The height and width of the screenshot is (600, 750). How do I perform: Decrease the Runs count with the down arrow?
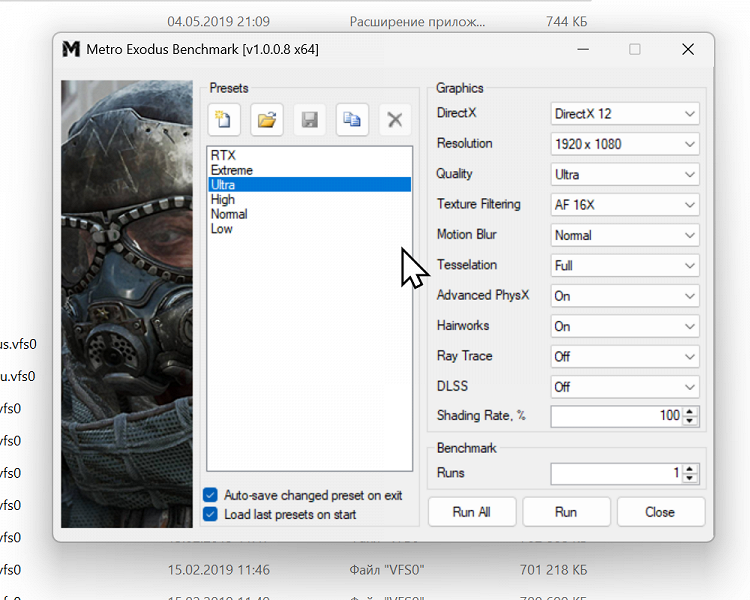pos(691,478)
